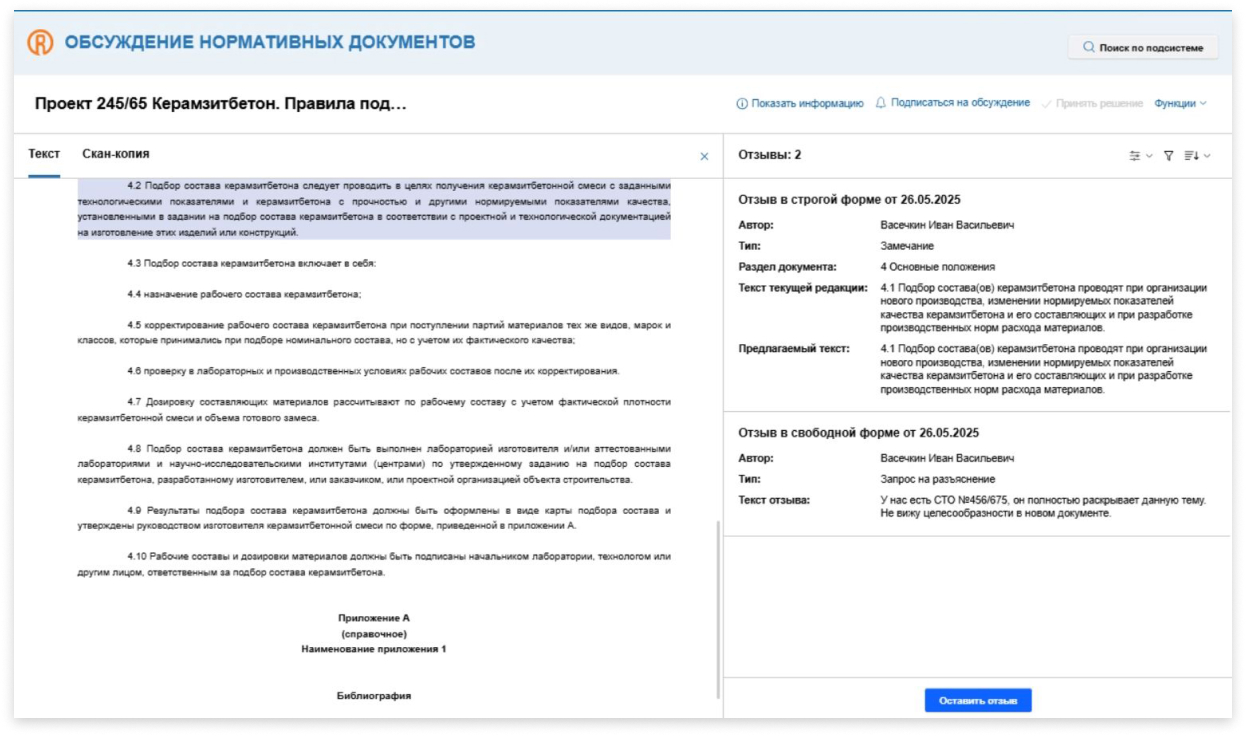Switch to the Текст tab
This screenshot has width=1246, height=736.
(44, 154)
